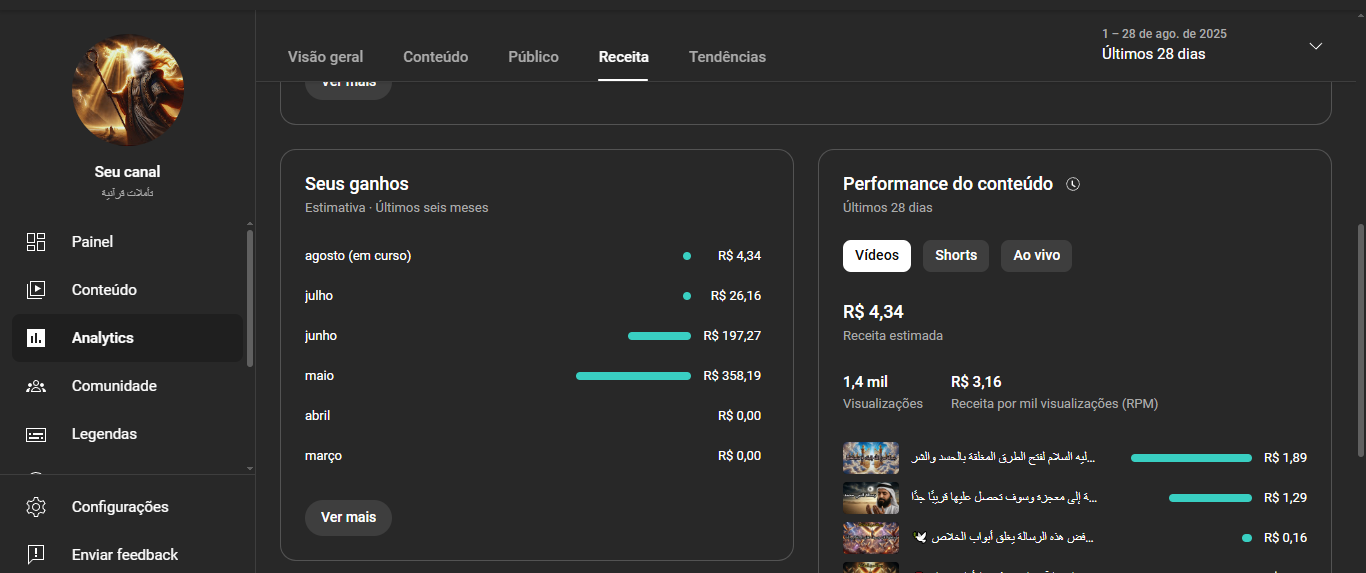The width and height of the screenshot is (1366, 573).
Task: Select the Receita tab
Action: tap(624, 57)
